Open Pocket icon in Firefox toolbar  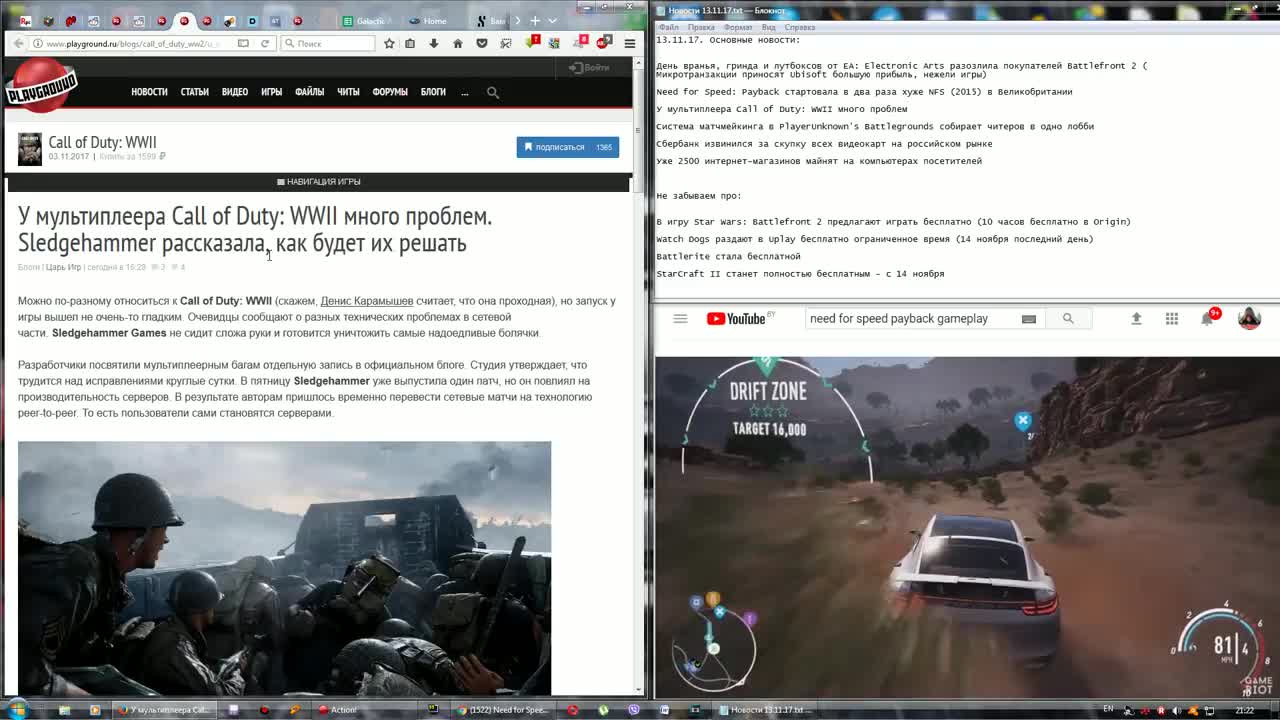(x=482, y=43)
